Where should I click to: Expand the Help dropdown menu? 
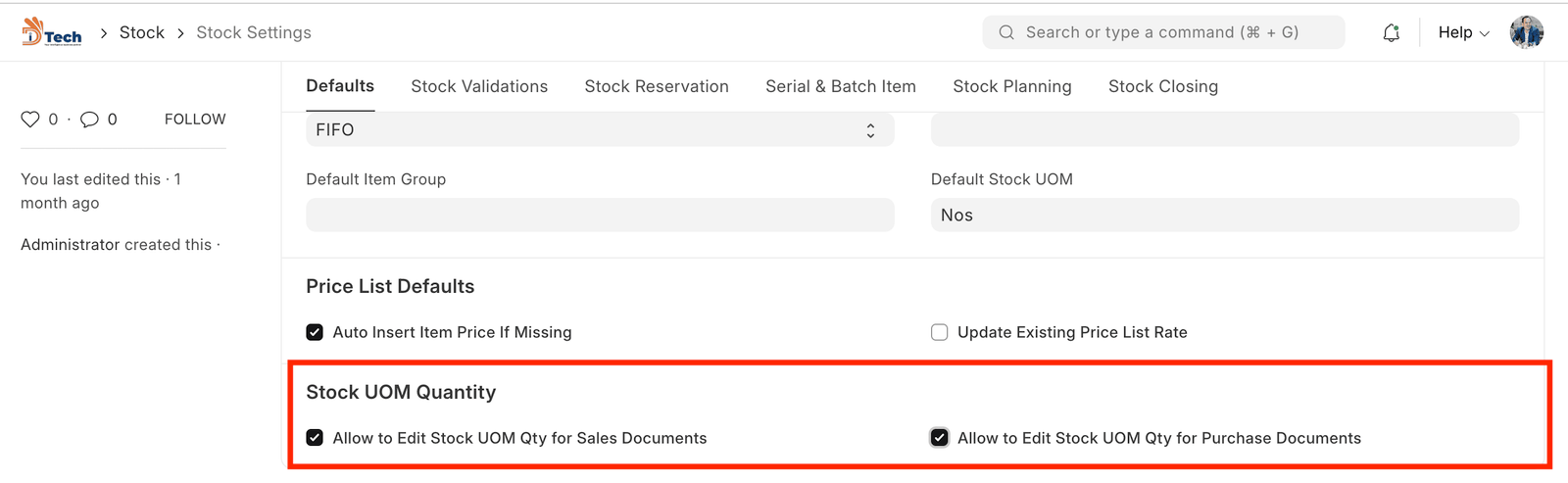tap(1463, 32)
